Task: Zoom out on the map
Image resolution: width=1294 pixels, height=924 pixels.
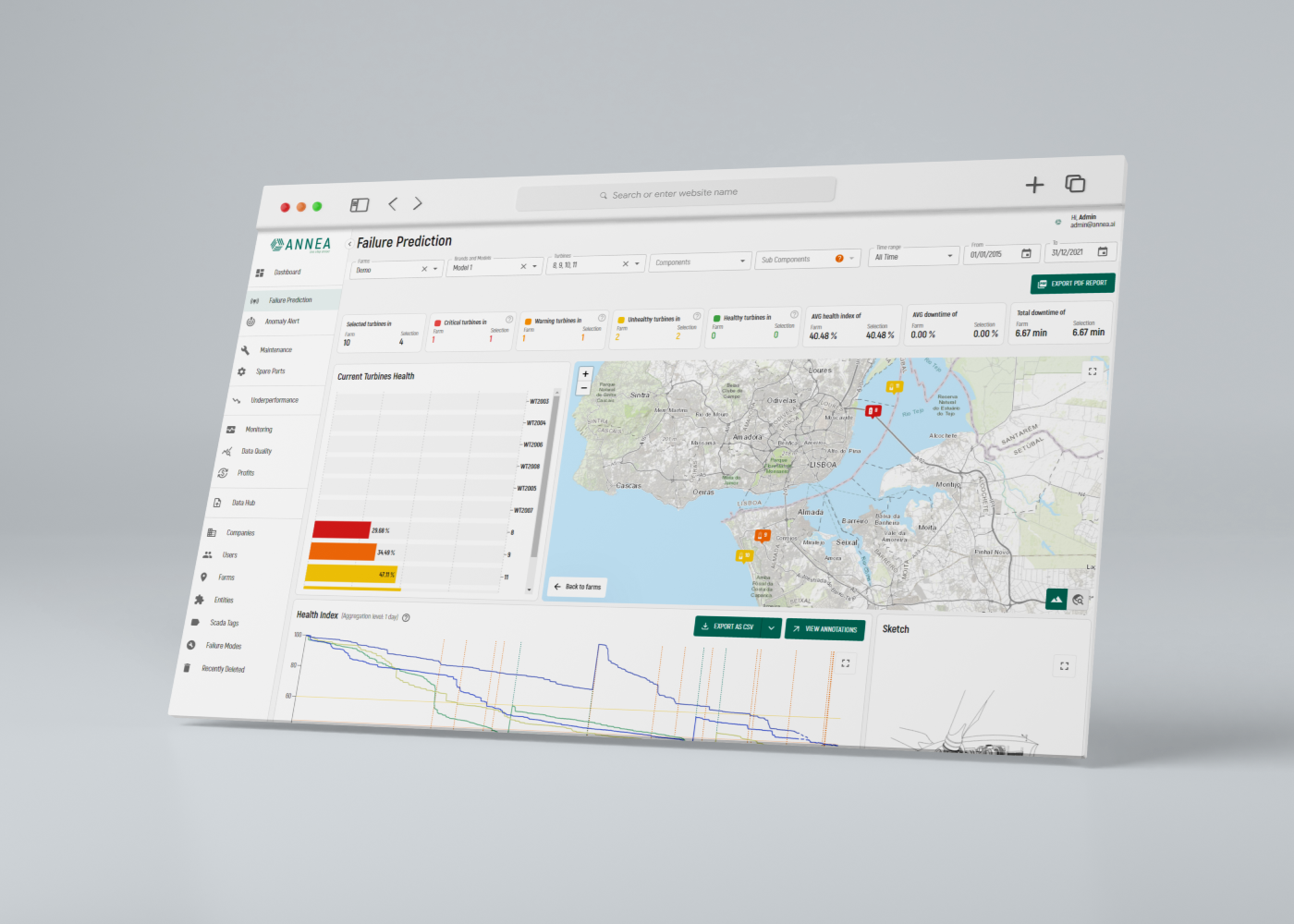Action: coord(584,389)
